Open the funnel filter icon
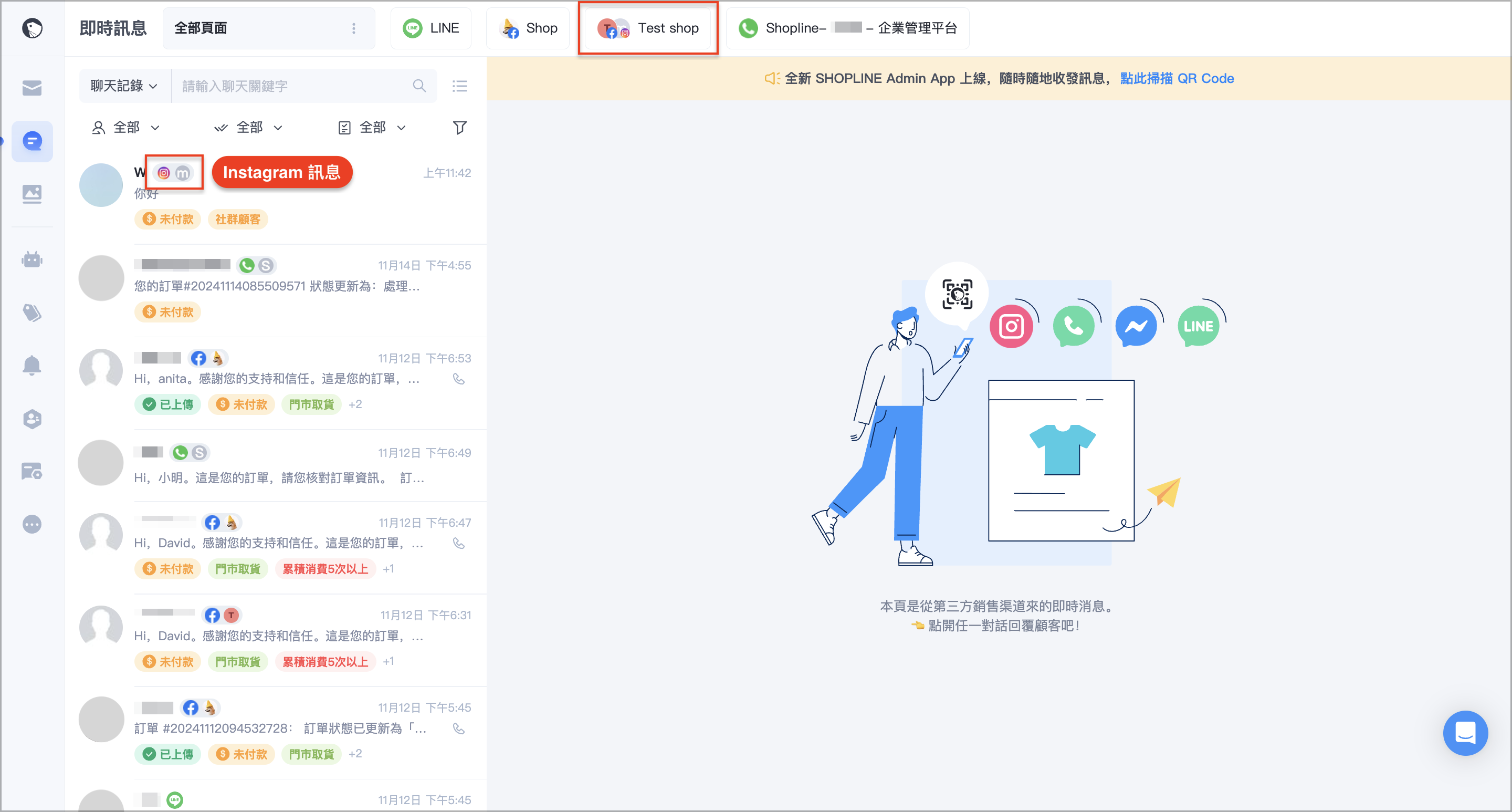This screenshot has width=1512, height=812. [x=459, y=128]
